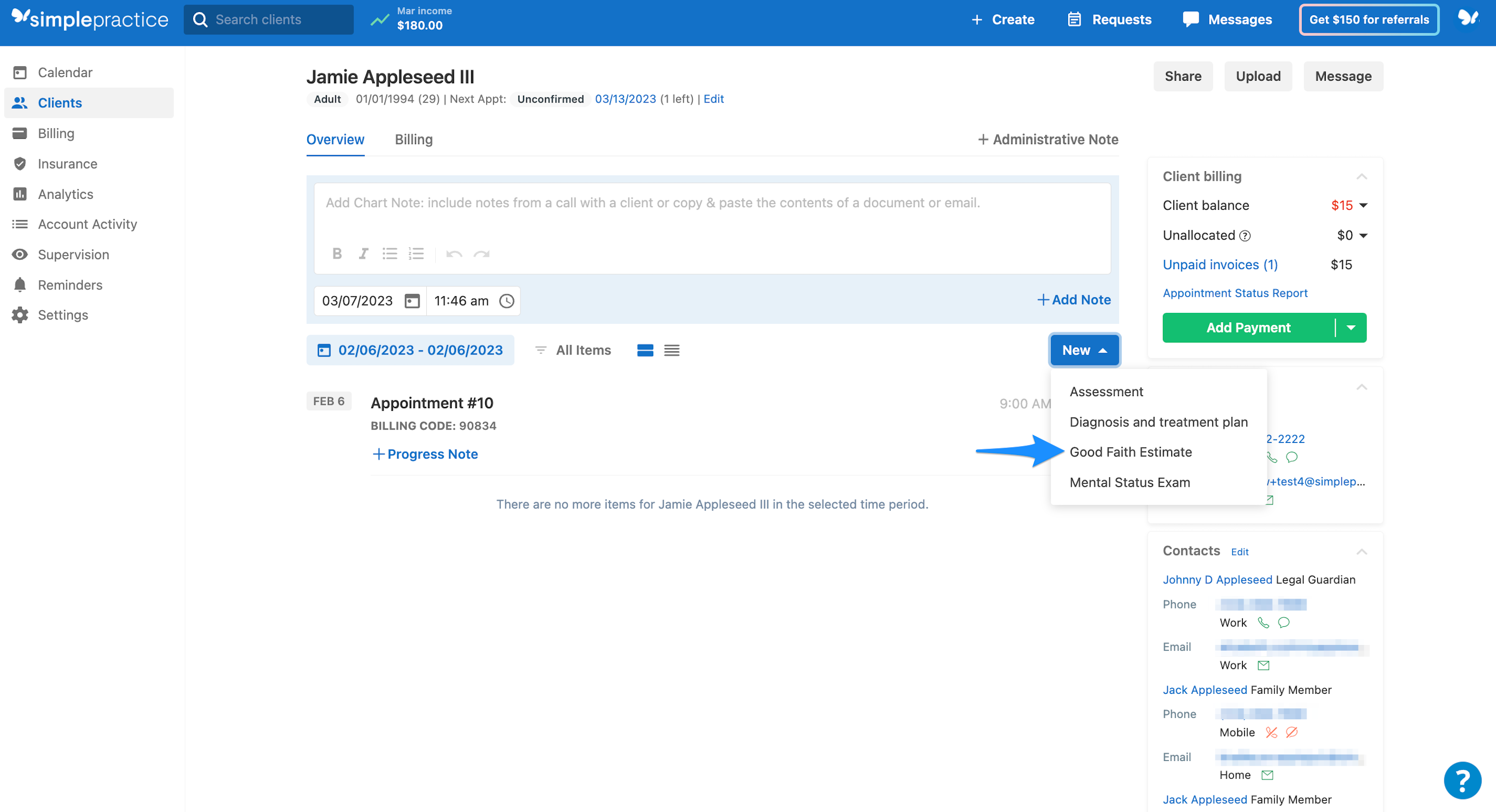Switch to compact list view of items
1496x812 pixels.
click(672, 350)
